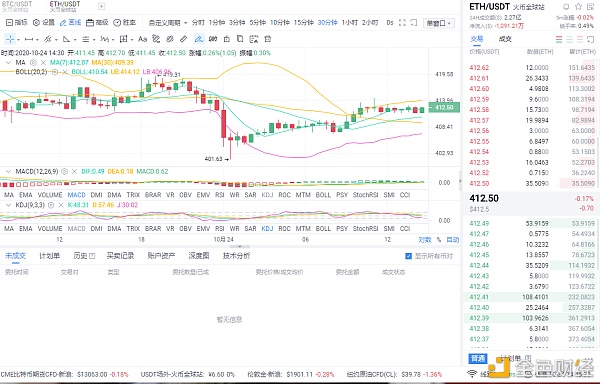Viewport: 600px width, 384px height.
Task: Open the technical analysis (技术分析) tab
Action: click(x=236, y=255)
